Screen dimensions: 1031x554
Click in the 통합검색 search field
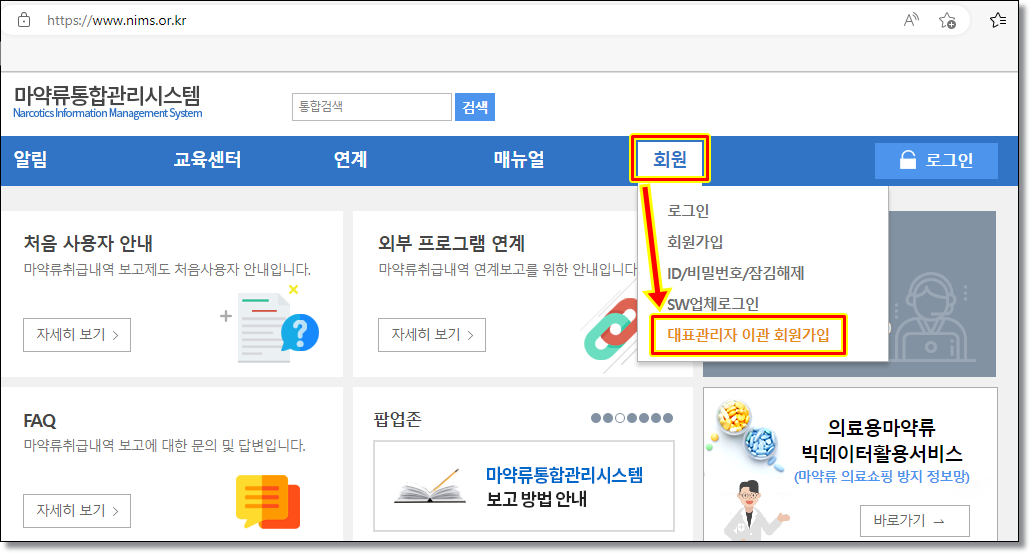click(x=371, y=107)
